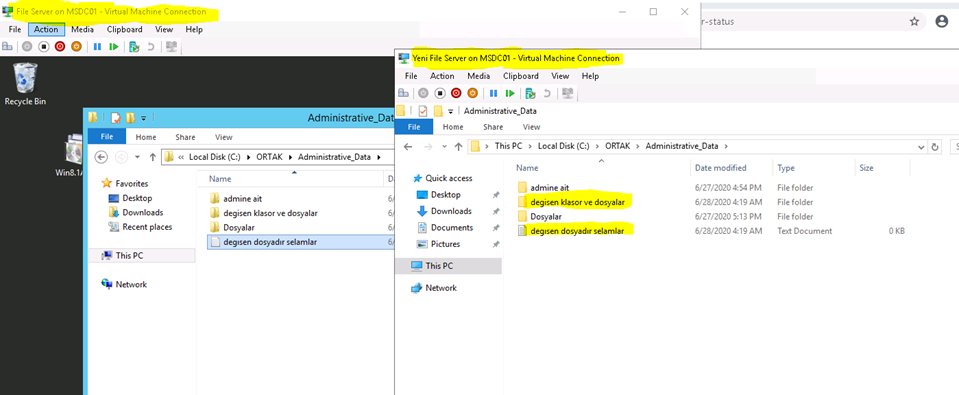The width and height of the screenshot is (959, 395).
Task: Select Network in right Explorer navigation pane
Action: (x=441, y=288)
